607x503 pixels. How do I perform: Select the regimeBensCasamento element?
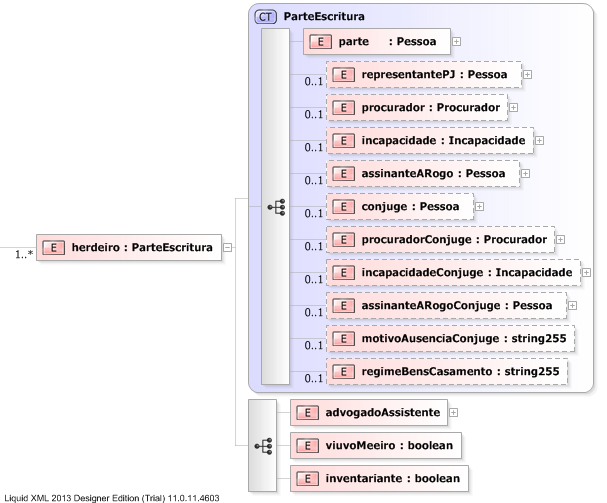[x=447, y=372]
